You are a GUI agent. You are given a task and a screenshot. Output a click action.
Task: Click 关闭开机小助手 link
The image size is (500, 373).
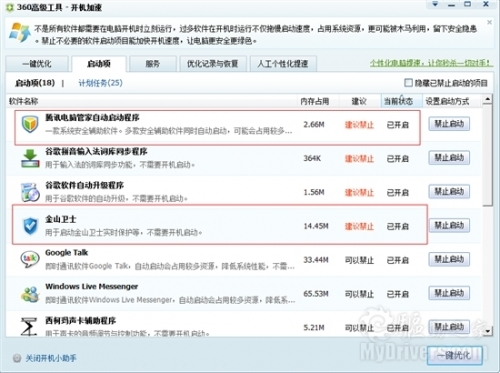pos(51,358)
